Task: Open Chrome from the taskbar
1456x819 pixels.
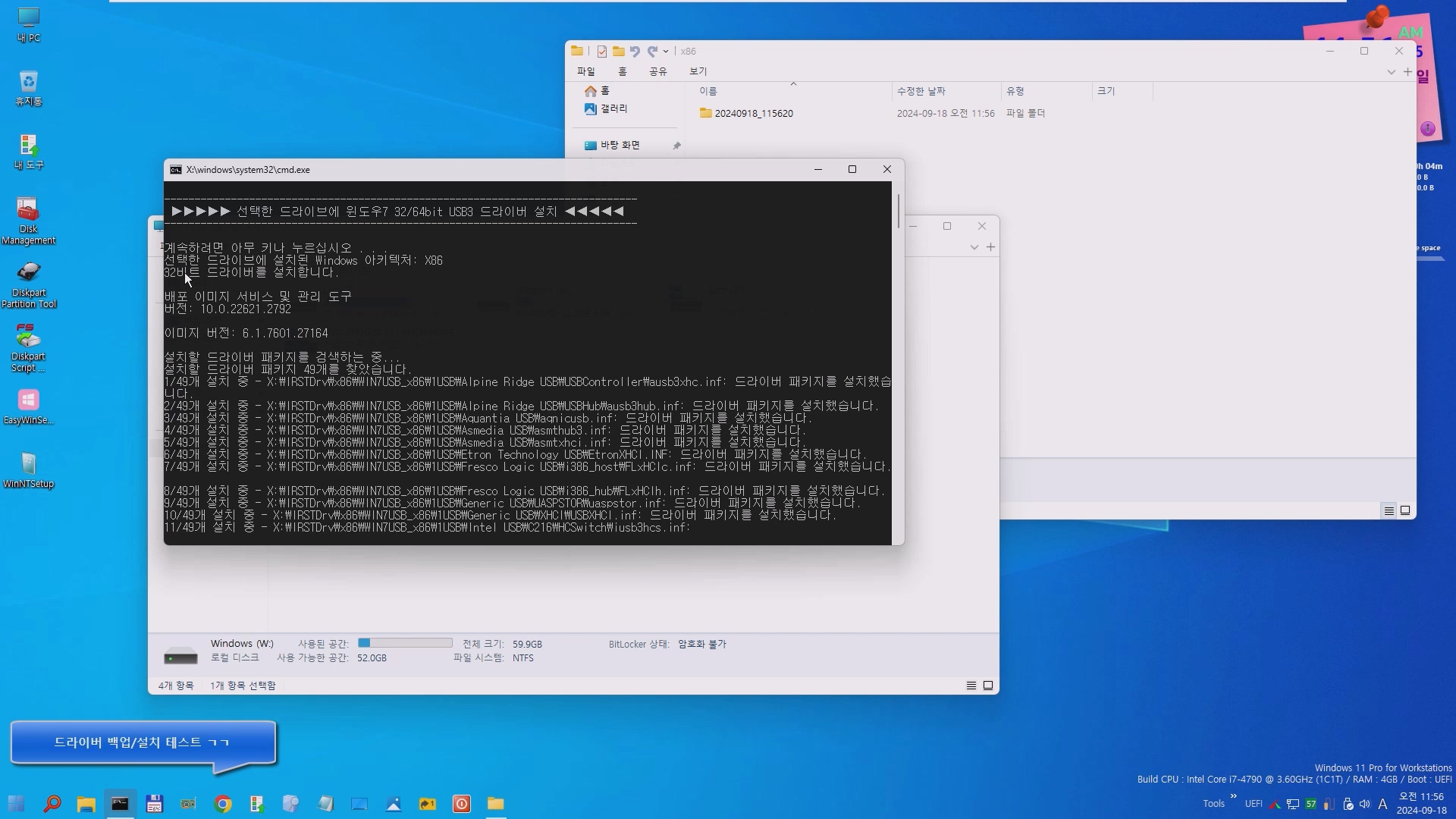Action: (223, 804)
